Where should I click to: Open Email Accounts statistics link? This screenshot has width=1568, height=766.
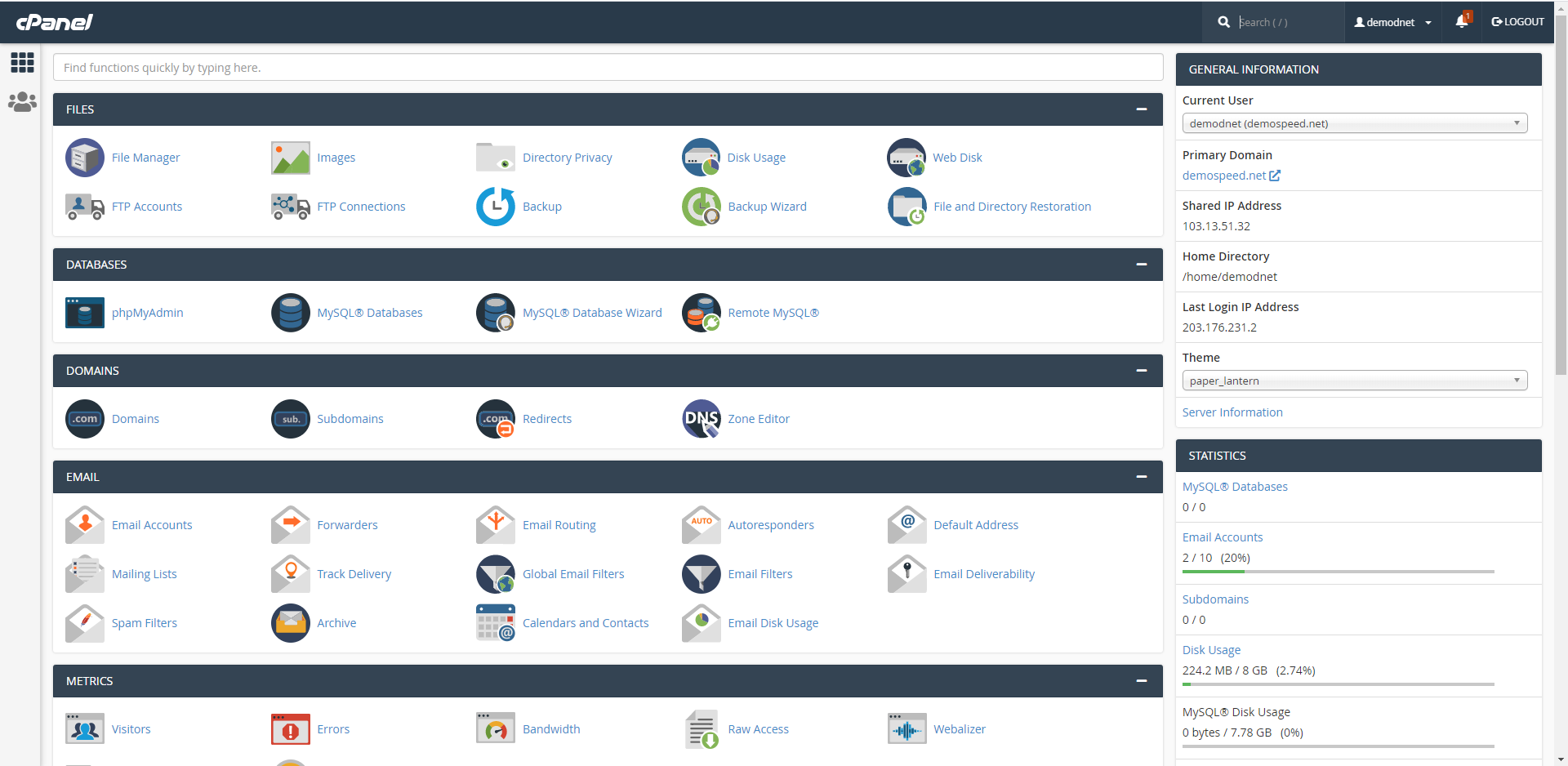pyautogui.click(x=1223, y=537)
